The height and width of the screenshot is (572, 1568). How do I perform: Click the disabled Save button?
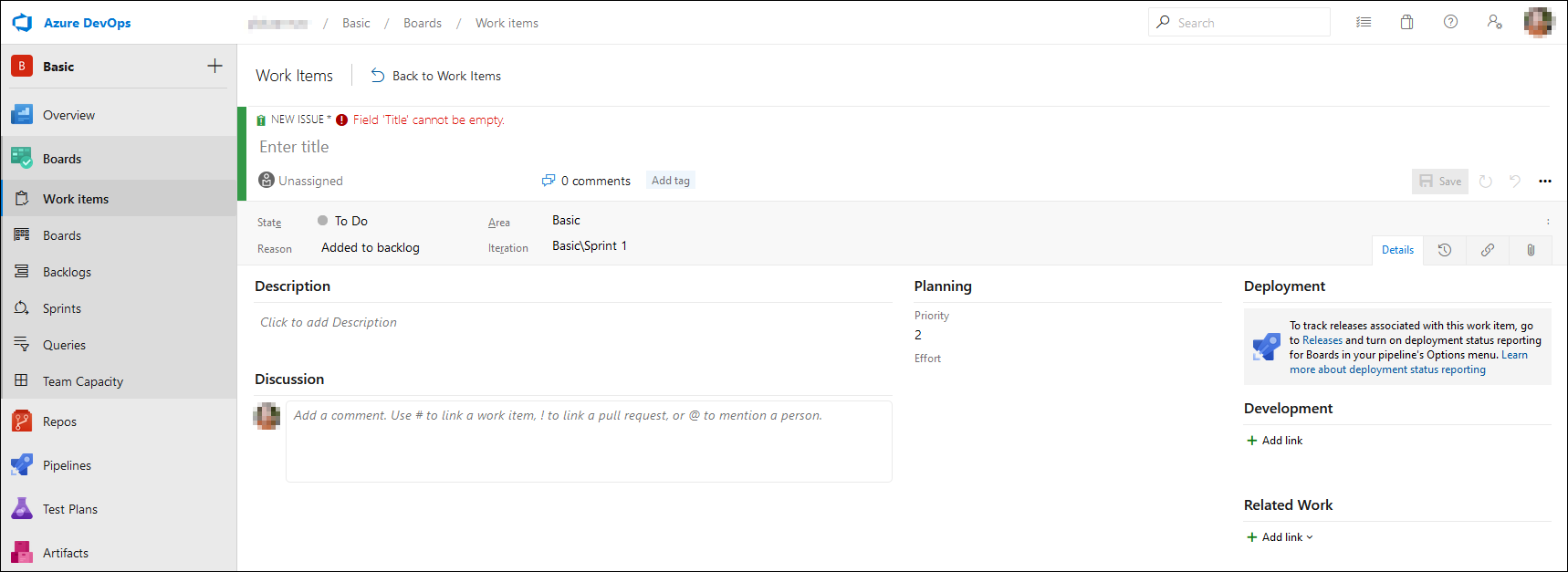(x=1440, y=182)
